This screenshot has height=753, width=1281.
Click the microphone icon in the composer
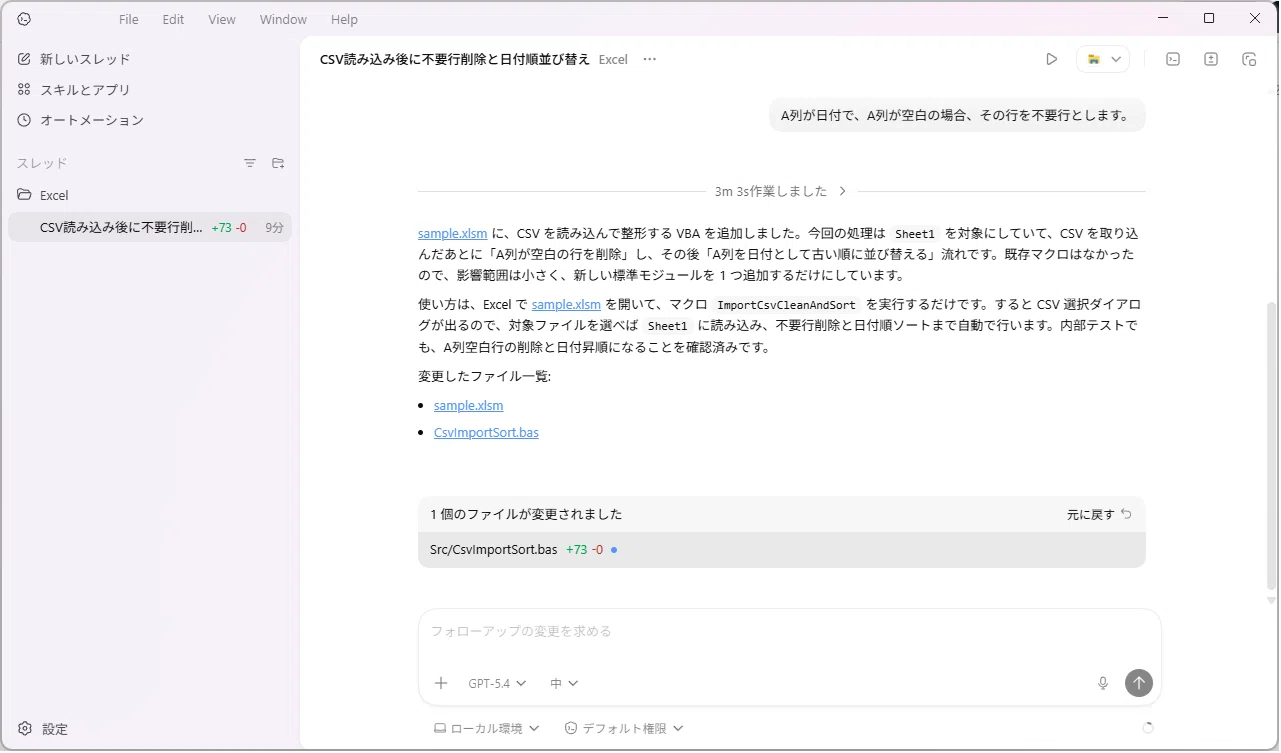1103,683
